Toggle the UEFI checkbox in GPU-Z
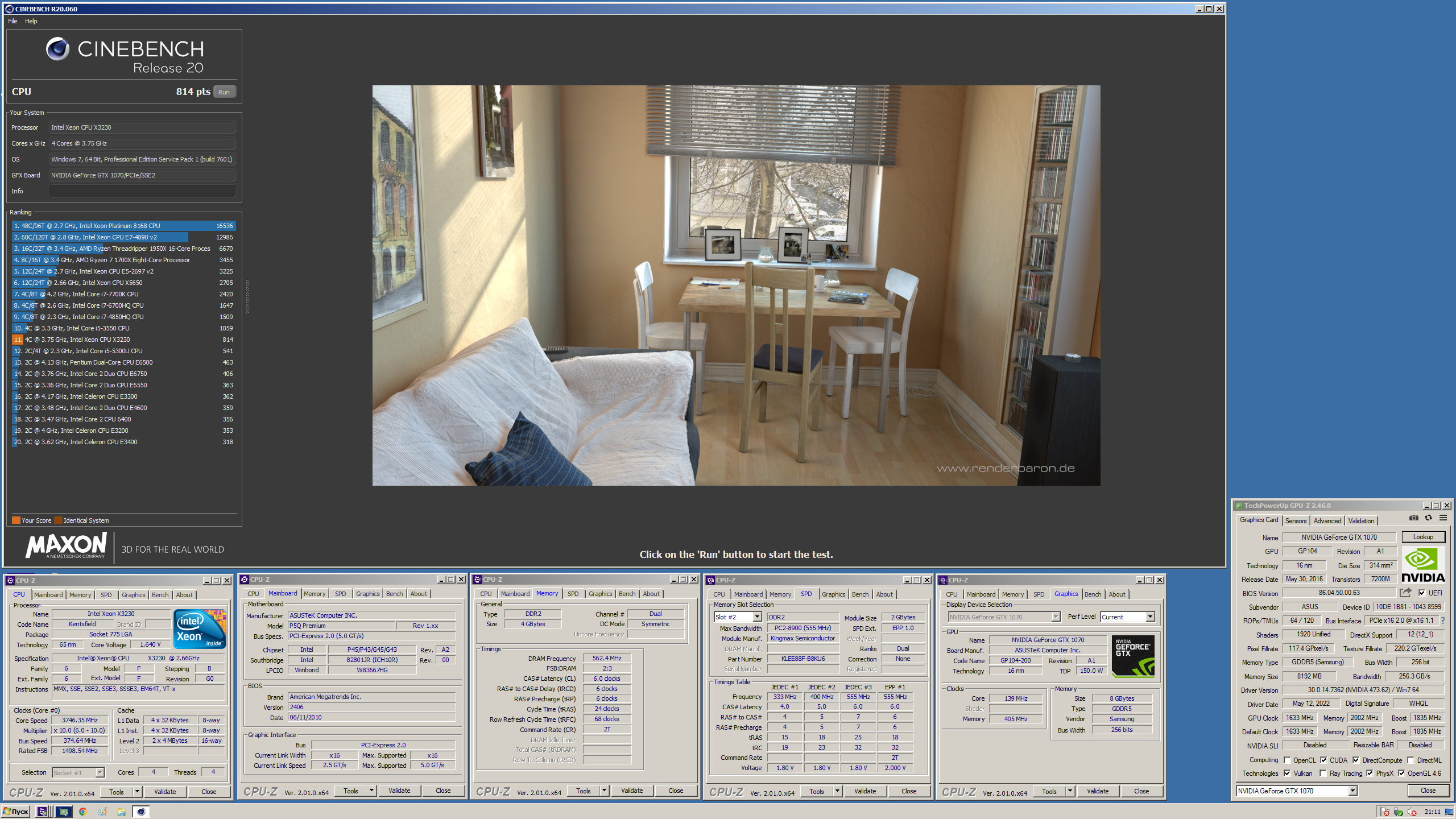1456x819 pixels. pos(1422,593)
